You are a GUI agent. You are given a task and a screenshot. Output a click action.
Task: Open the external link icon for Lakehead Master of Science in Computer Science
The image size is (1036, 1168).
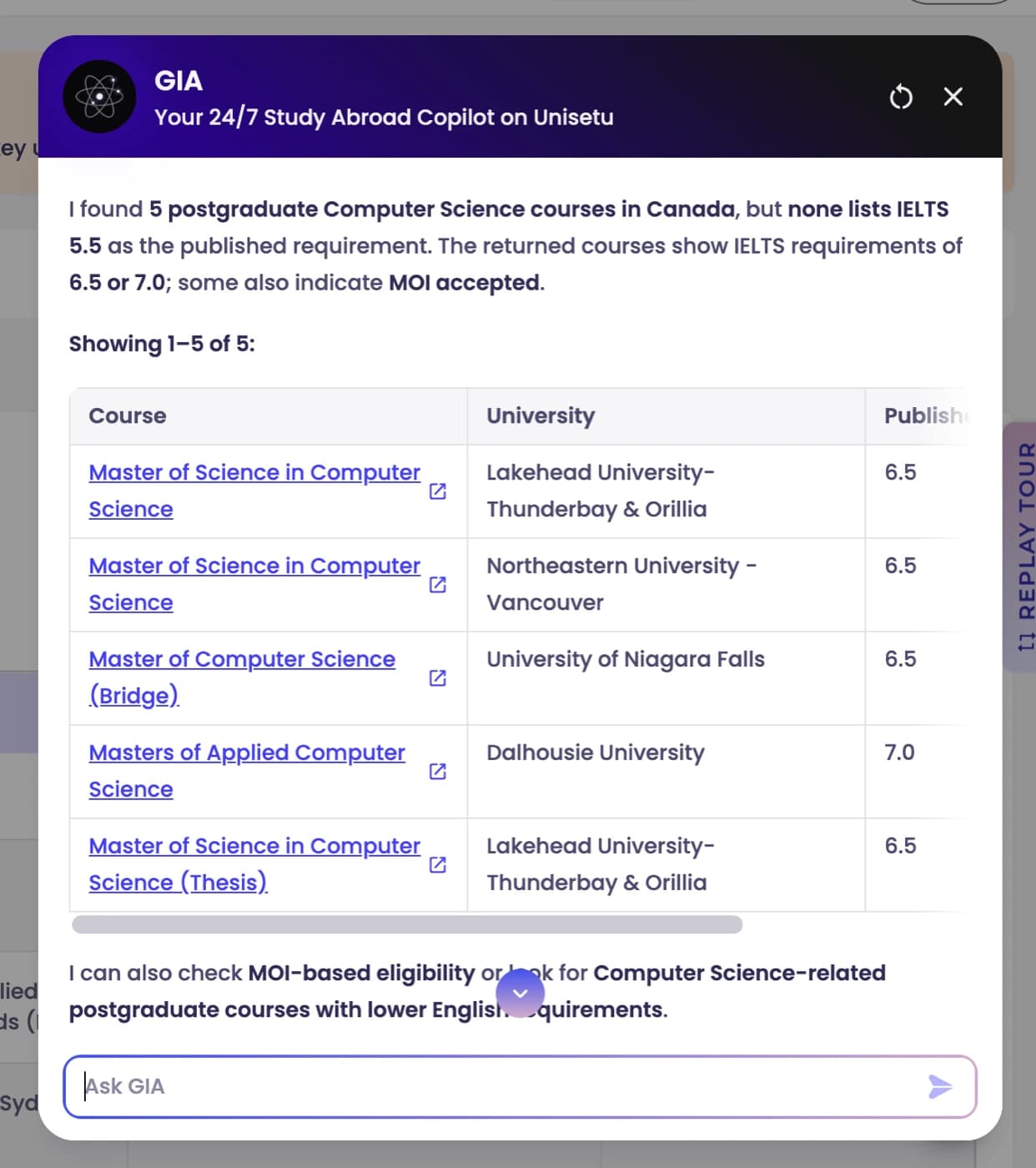click(438, 491)
